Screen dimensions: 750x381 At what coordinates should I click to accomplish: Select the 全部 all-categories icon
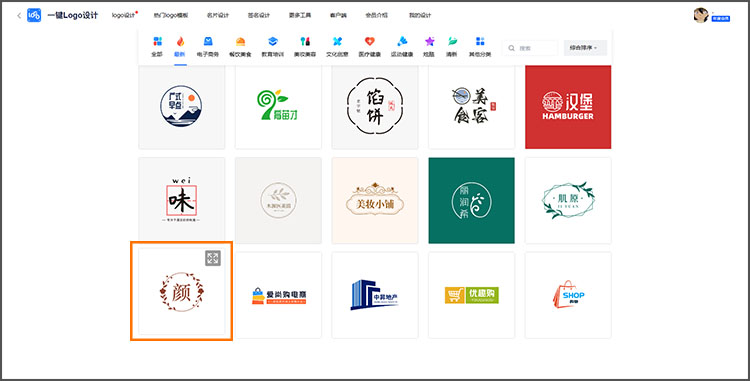(157, 41)
